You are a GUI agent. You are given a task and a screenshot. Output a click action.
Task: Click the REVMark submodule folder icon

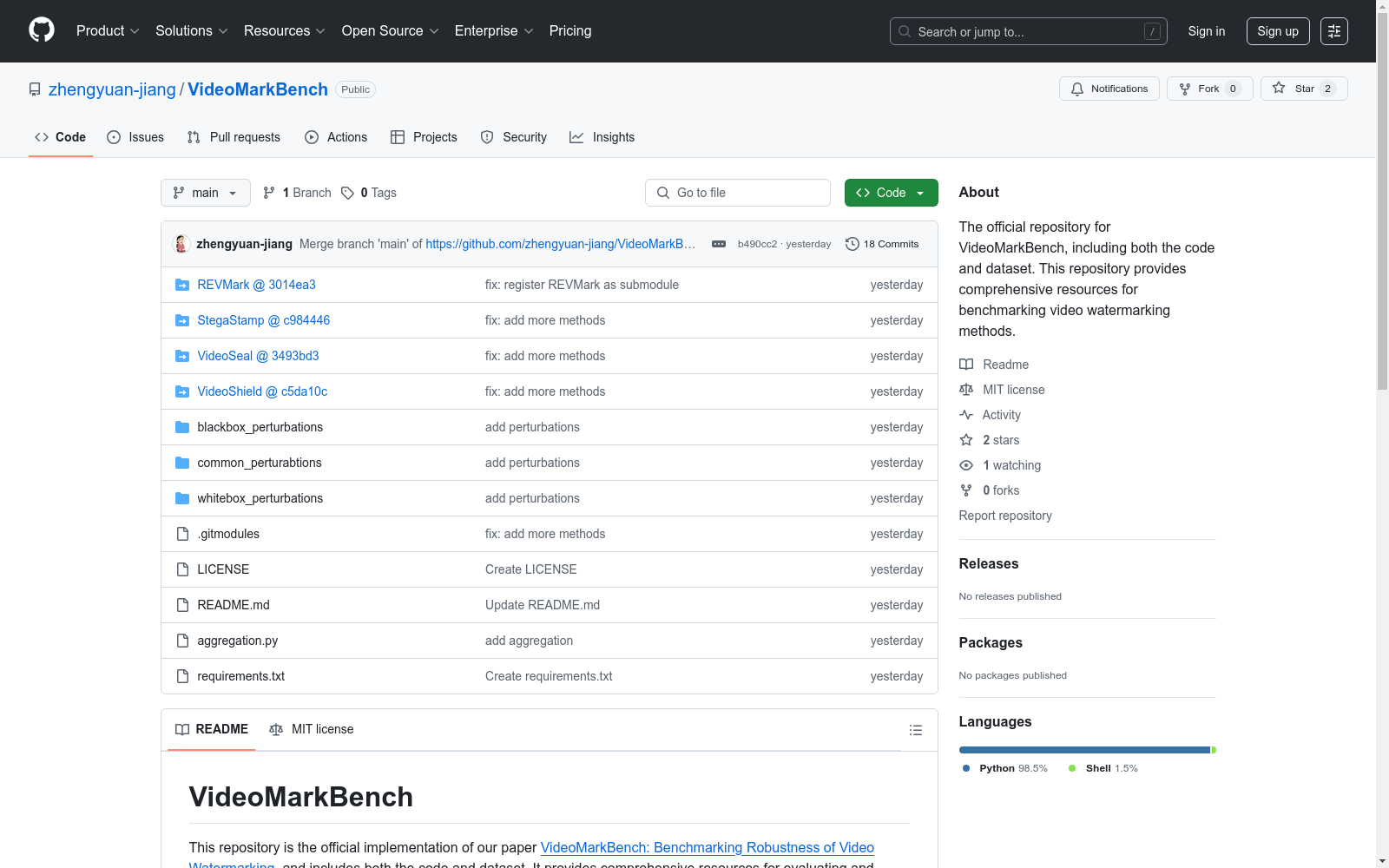[182, 285]
